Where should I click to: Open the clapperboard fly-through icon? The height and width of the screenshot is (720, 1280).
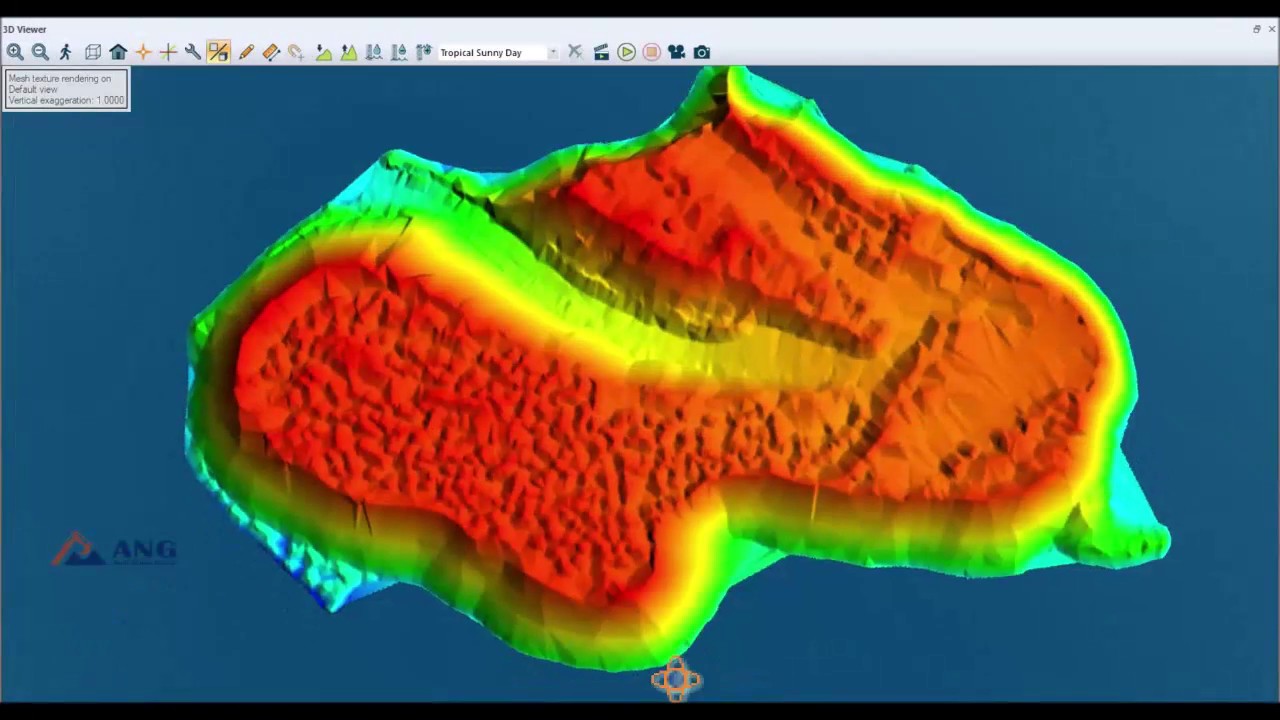(601, 52)
